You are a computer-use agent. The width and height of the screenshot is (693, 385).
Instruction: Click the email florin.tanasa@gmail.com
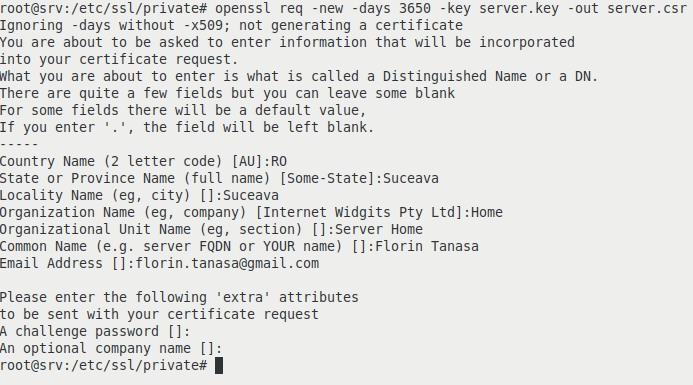pyautogui.click(x=227, y=263)
